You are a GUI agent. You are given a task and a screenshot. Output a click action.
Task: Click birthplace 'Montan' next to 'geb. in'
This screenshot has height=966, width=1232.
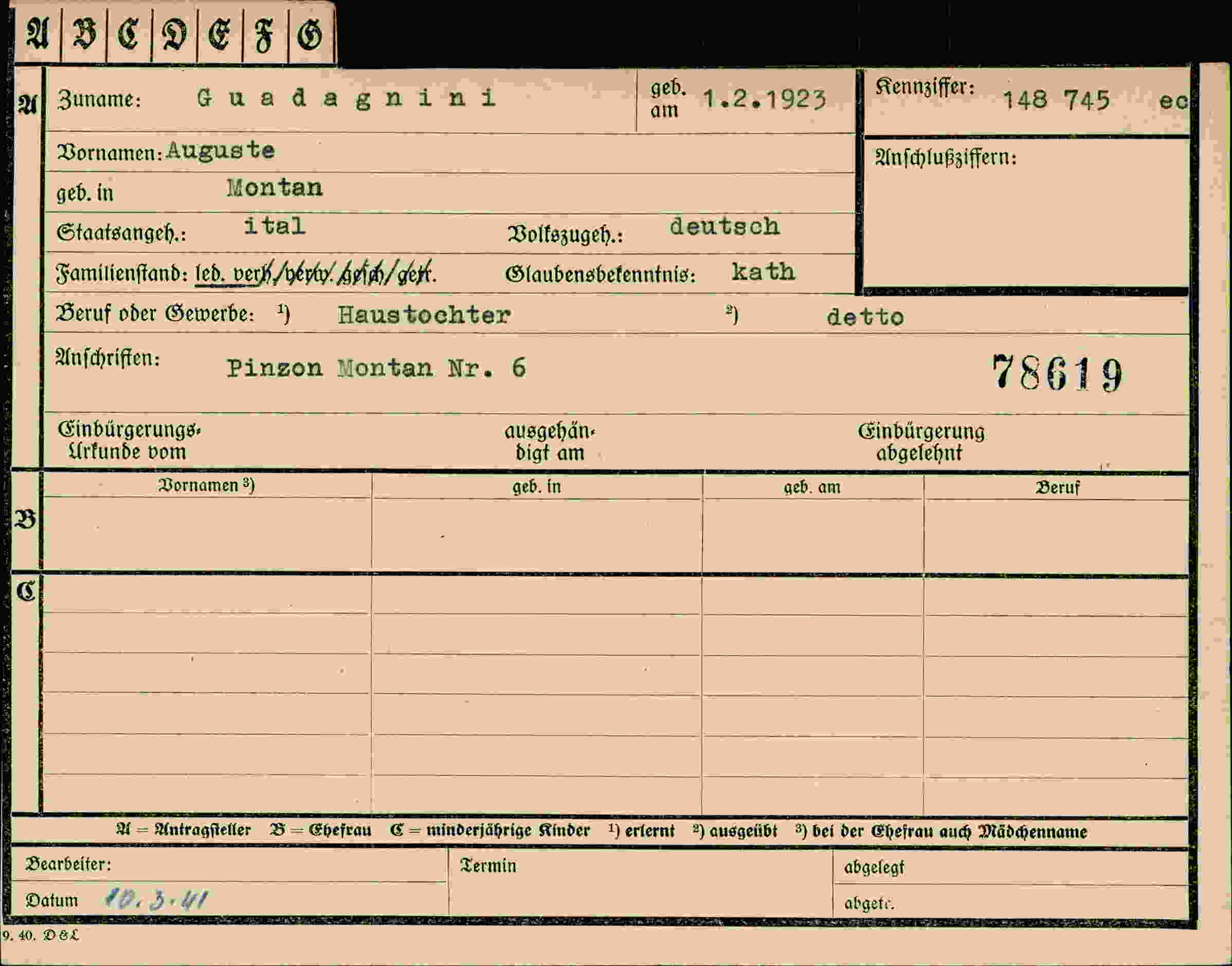pos(275,188)
